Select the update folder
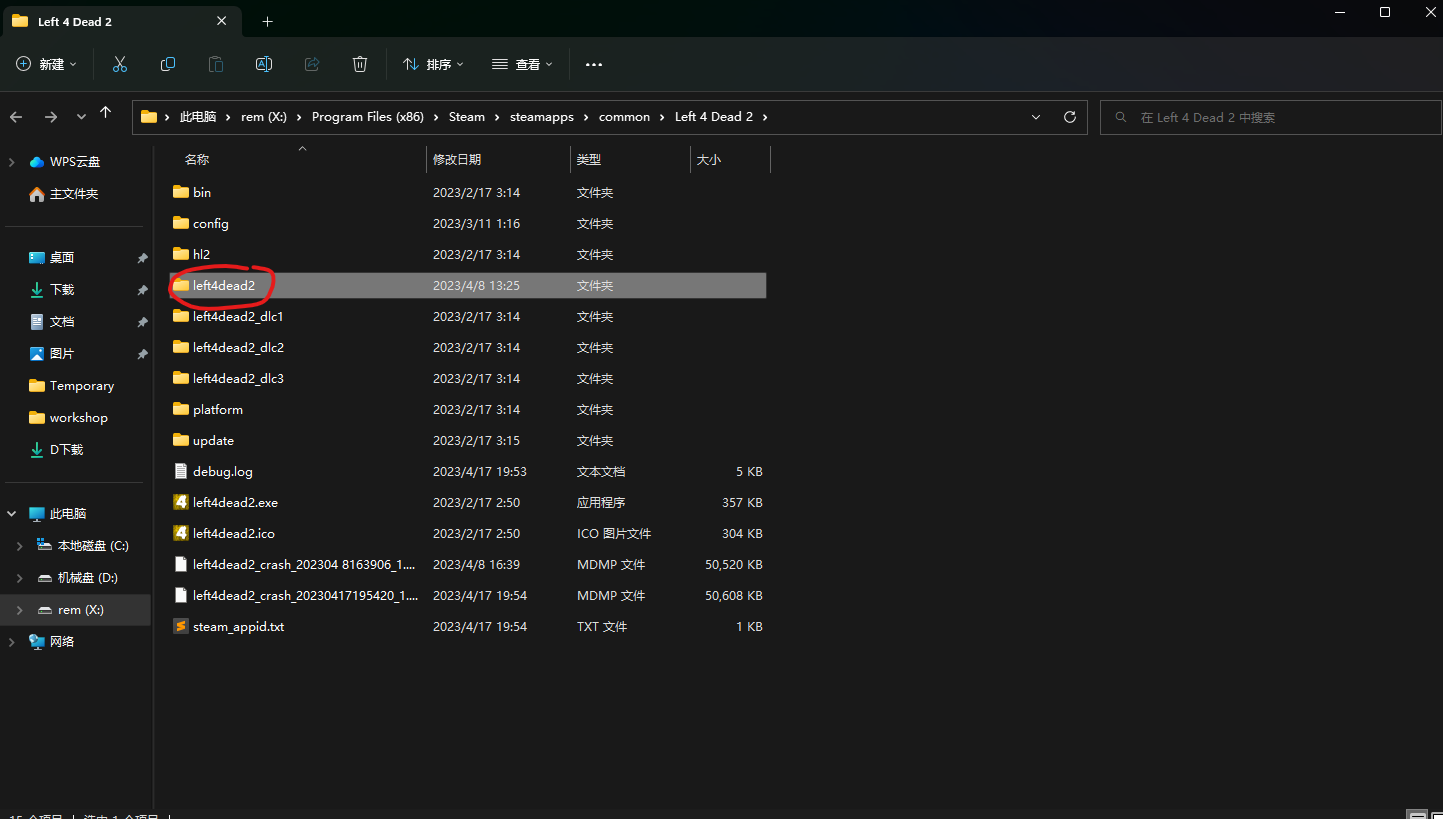This screenshot has height=819, width=1443. [468, 440]
